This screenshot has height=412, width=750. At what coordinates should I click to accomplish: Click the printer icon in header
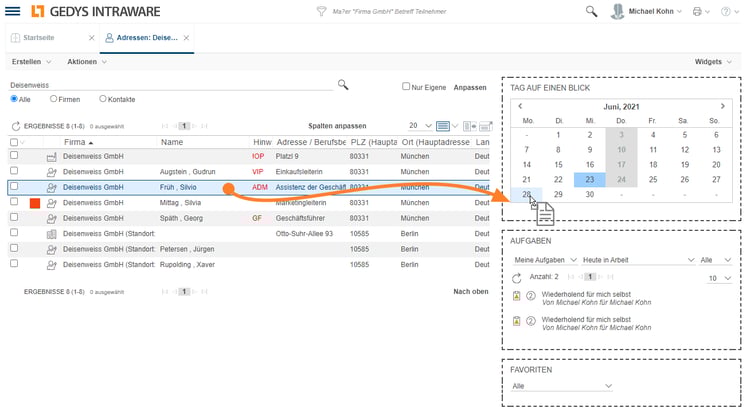coord(697,11)
